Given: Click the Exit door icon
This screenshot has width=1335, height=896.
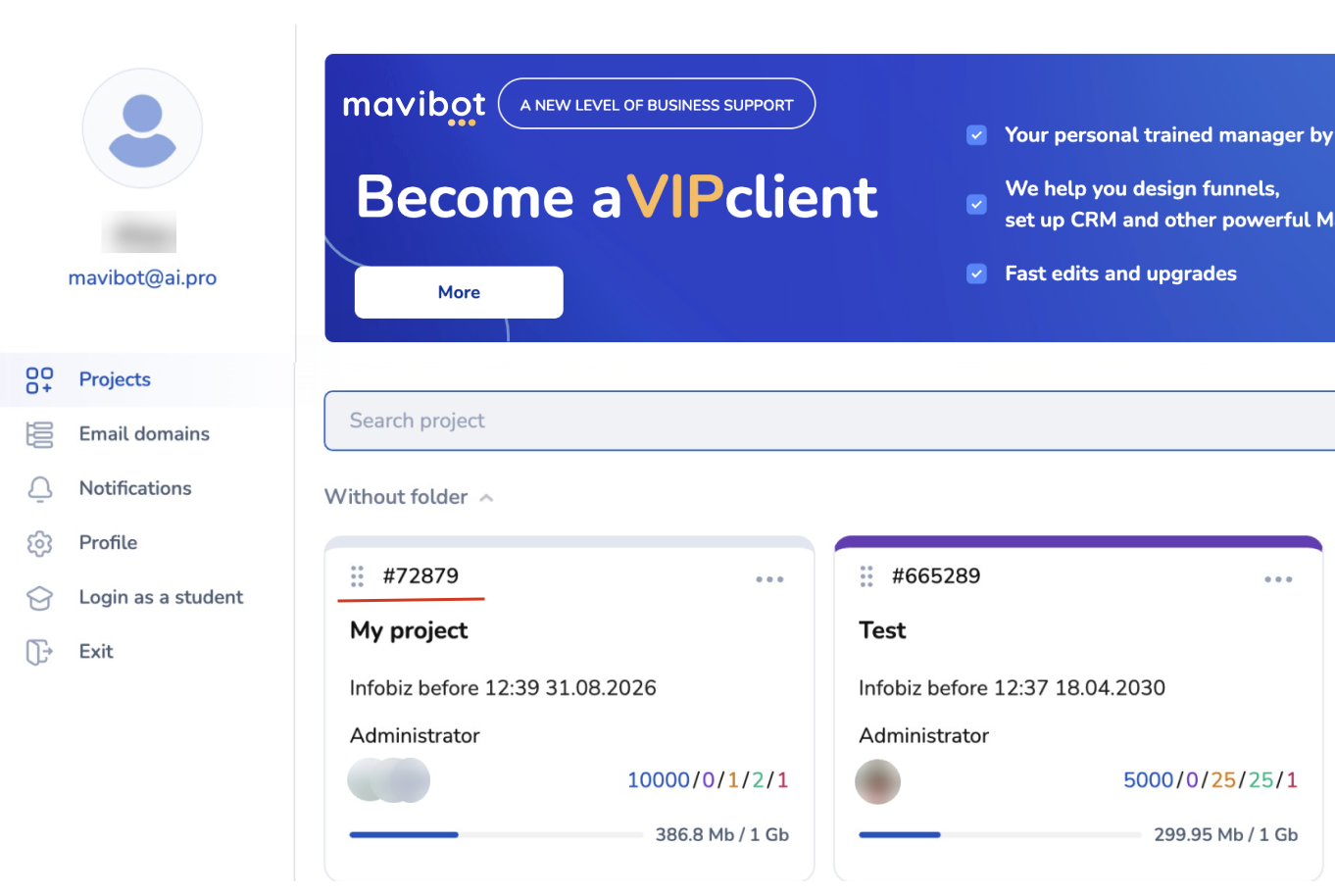Looking at the screenshot, I should click(39, 652).
